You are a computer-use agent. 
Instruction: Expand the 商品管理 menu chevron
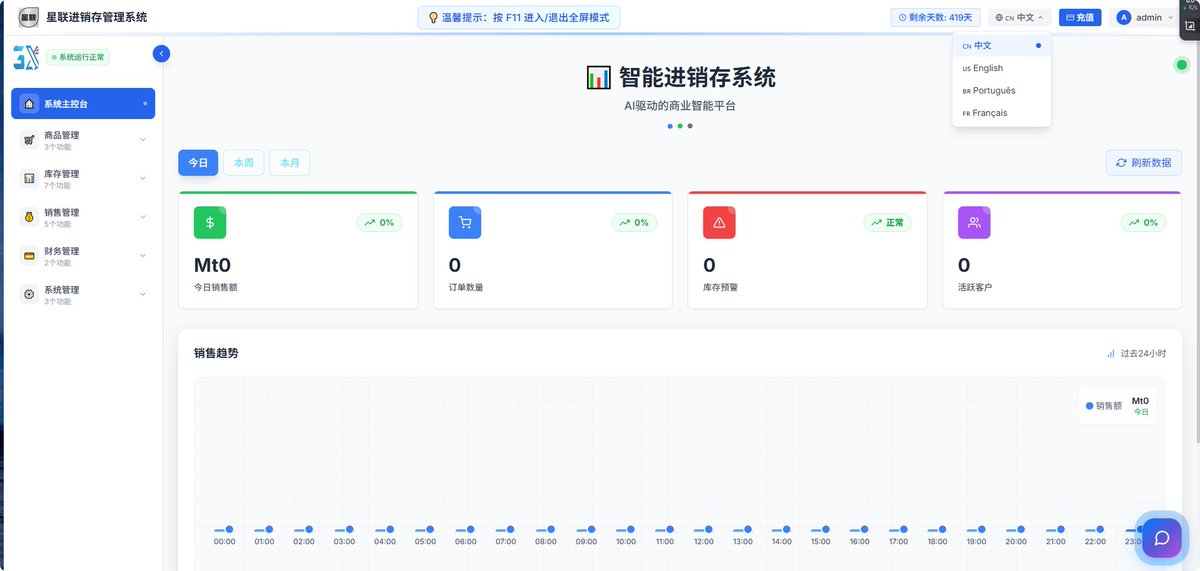pos(142,140)
